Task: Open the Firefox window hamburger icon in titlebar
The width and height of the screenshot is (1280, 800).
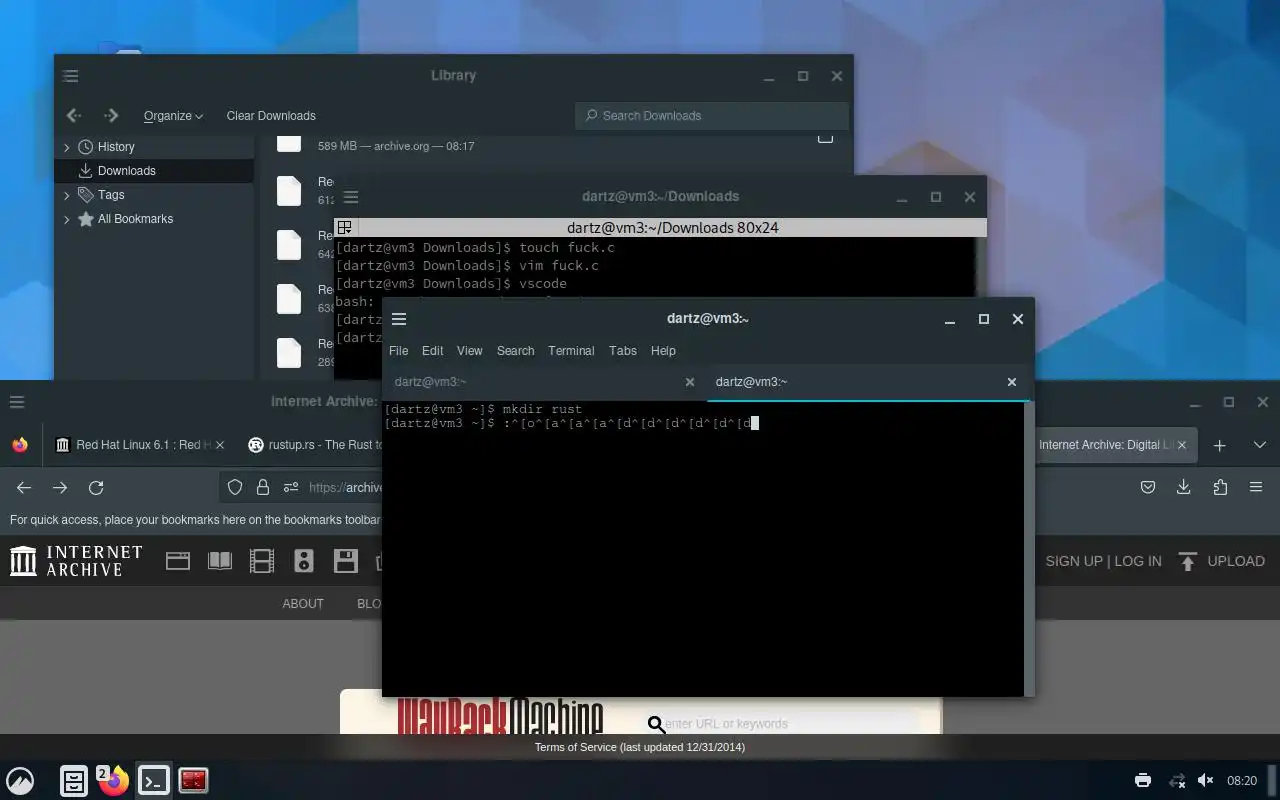Action: coord(16,402)
